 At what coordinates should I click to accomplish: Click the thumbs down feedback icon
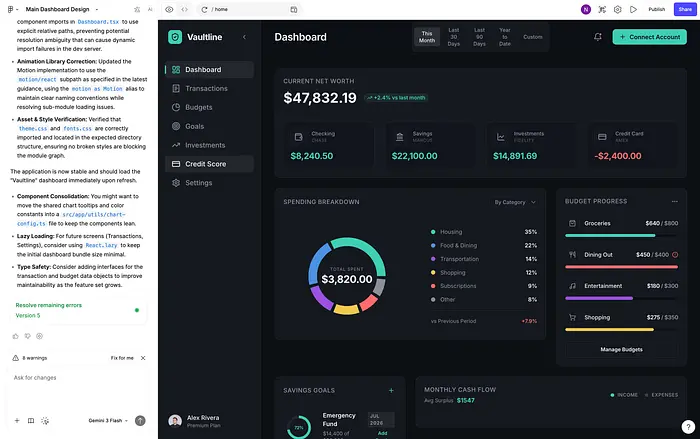(x=27, y=336)
